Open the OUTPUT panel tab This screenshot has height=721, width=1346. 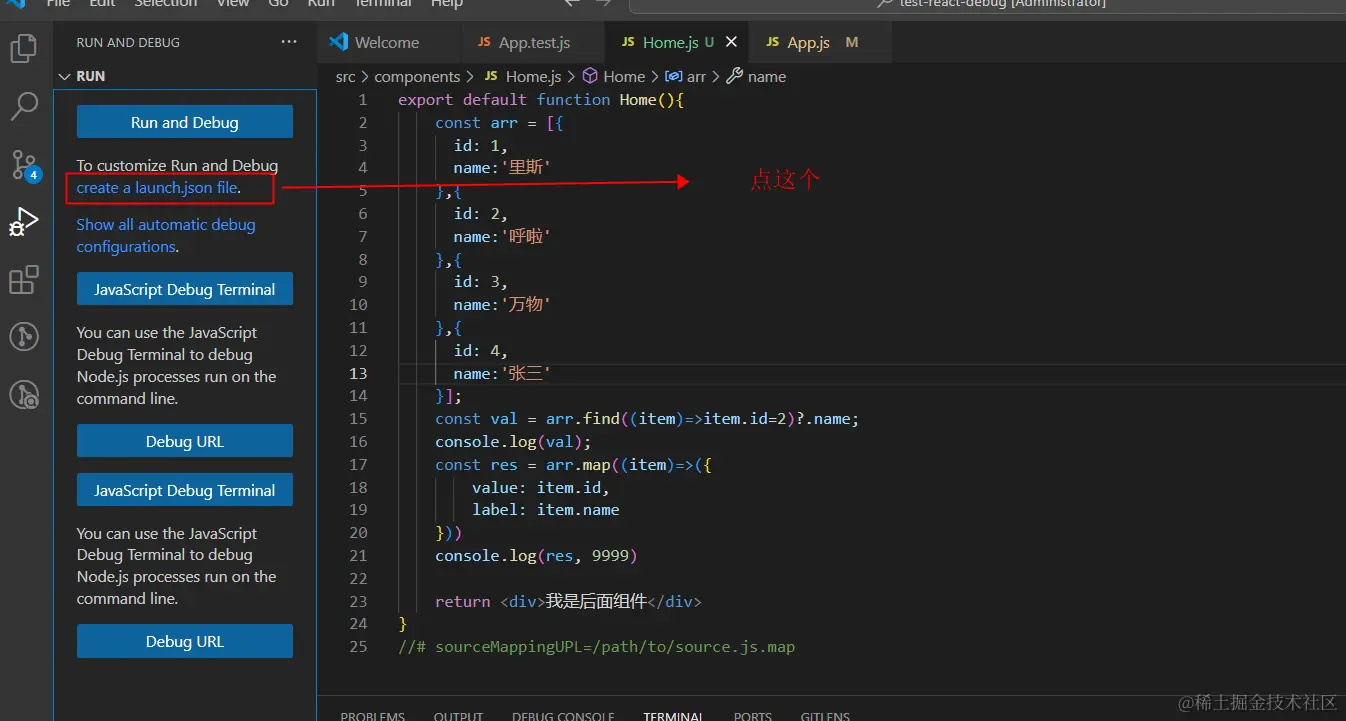(x=458, y=716)
